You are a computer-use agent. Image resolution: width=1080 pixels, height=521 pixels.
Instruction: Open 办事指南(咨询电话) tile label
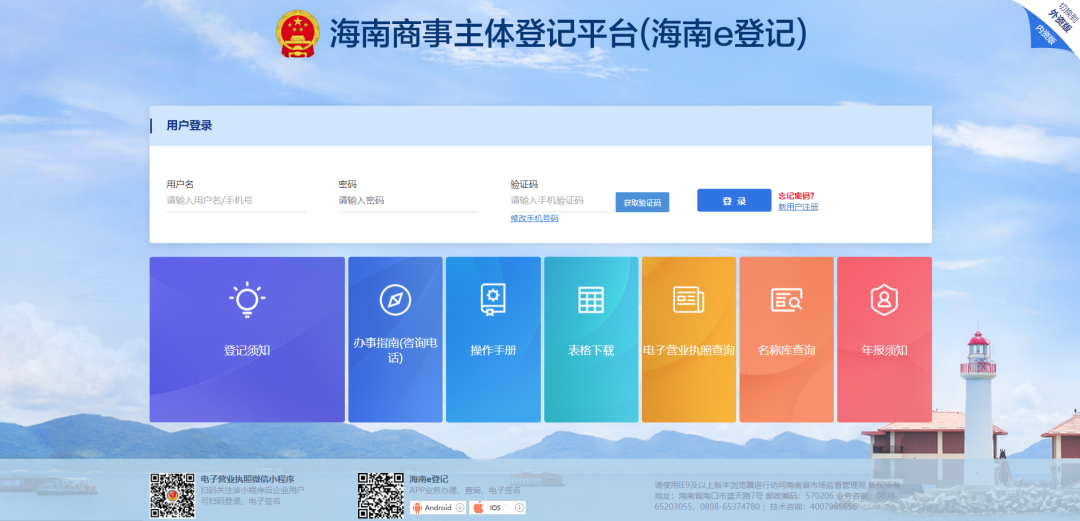(x=395, y=350)
